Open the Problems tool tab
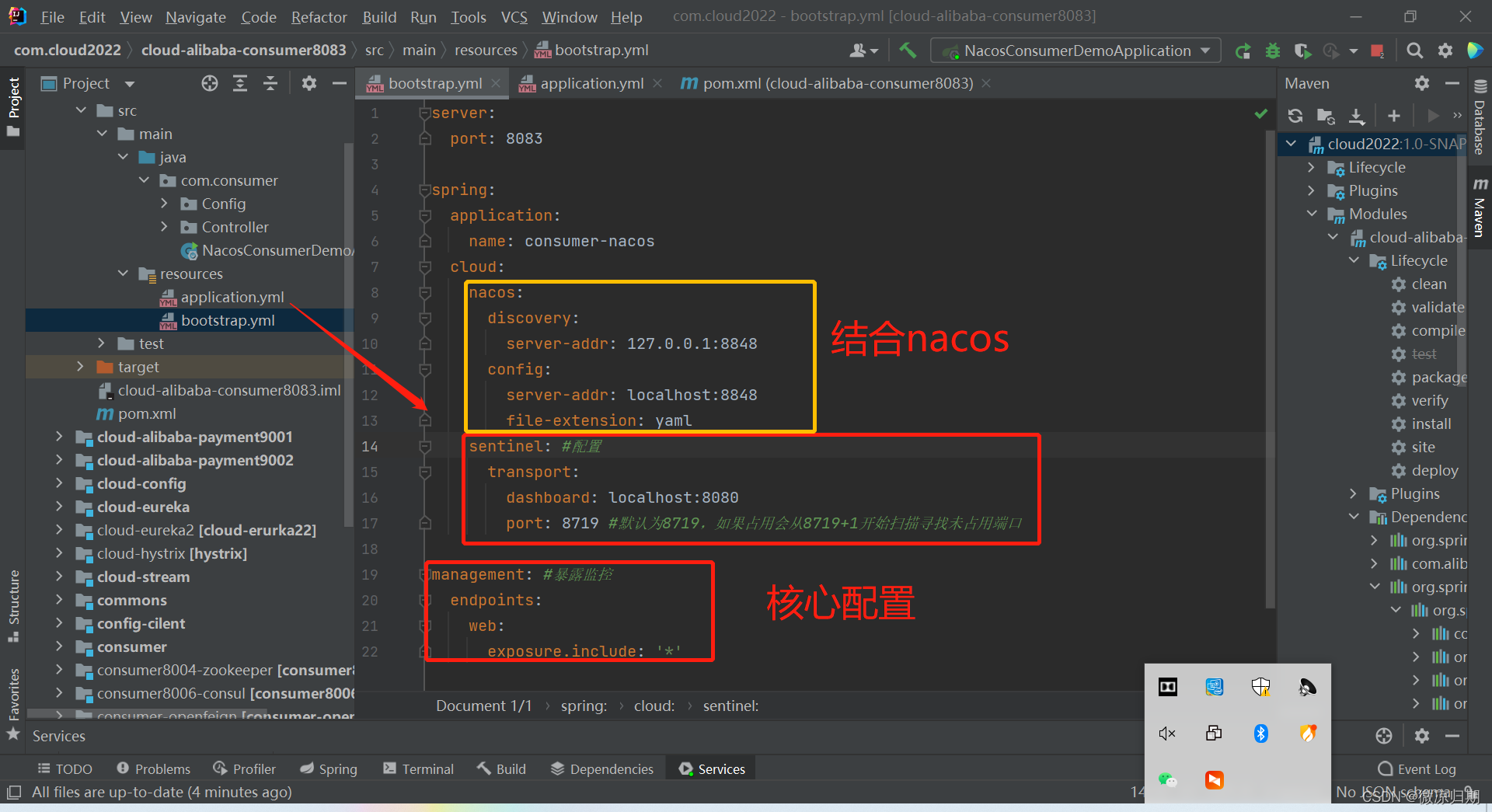 point(153,768)
